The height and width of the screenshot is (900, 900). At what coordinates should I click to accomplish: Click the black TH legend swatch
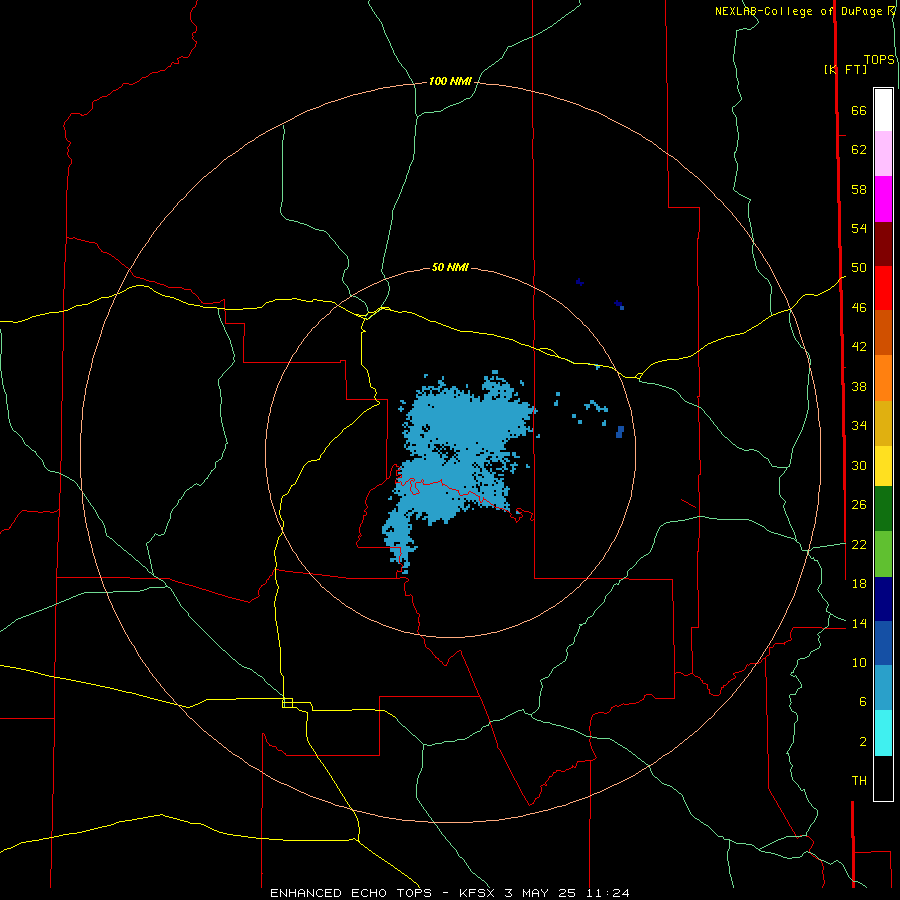(x=883, y=778)
